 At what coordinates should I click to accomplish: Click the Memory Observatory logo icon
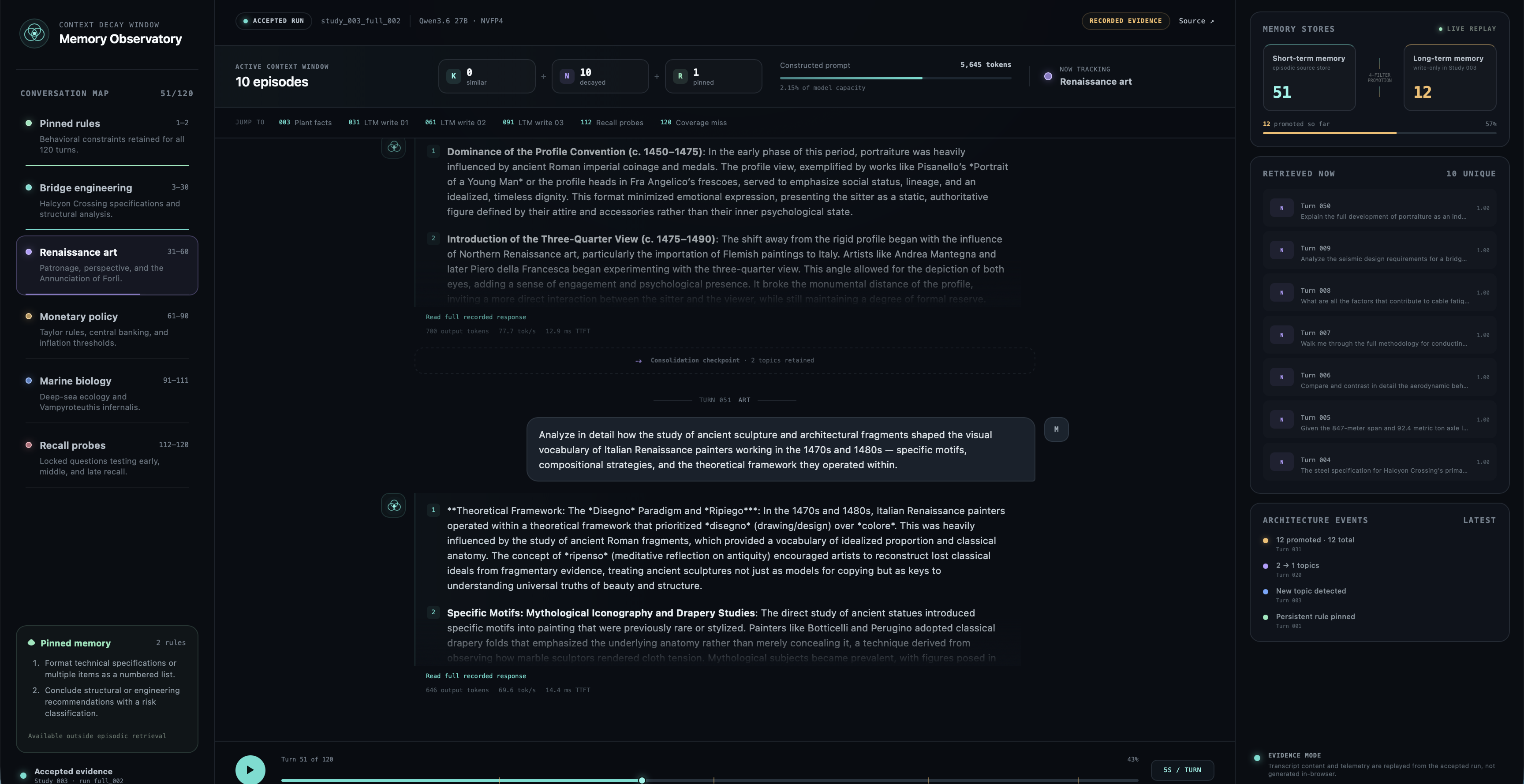[x=34, y=33]
